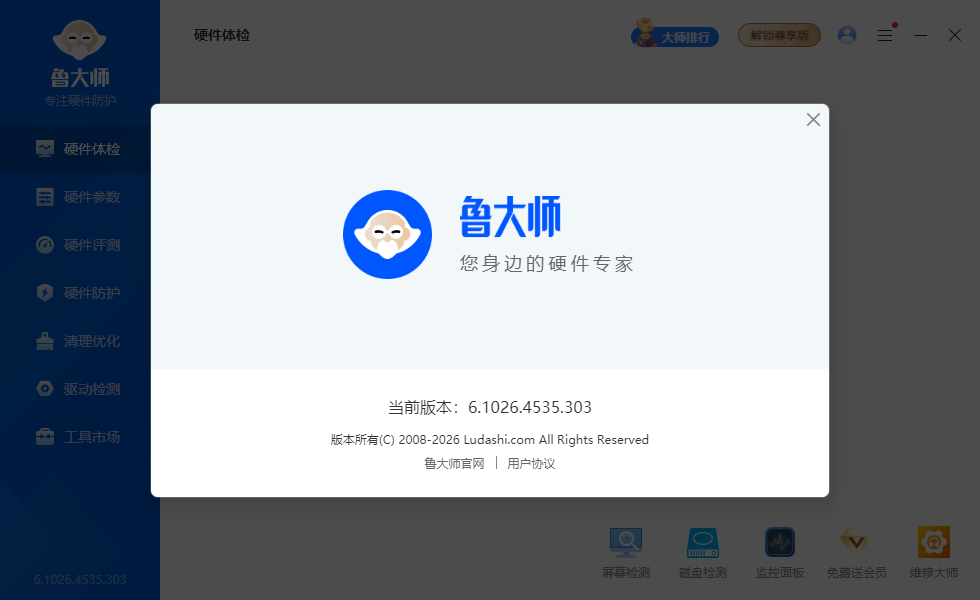Close the About 鲁大师 dialog

813,120
